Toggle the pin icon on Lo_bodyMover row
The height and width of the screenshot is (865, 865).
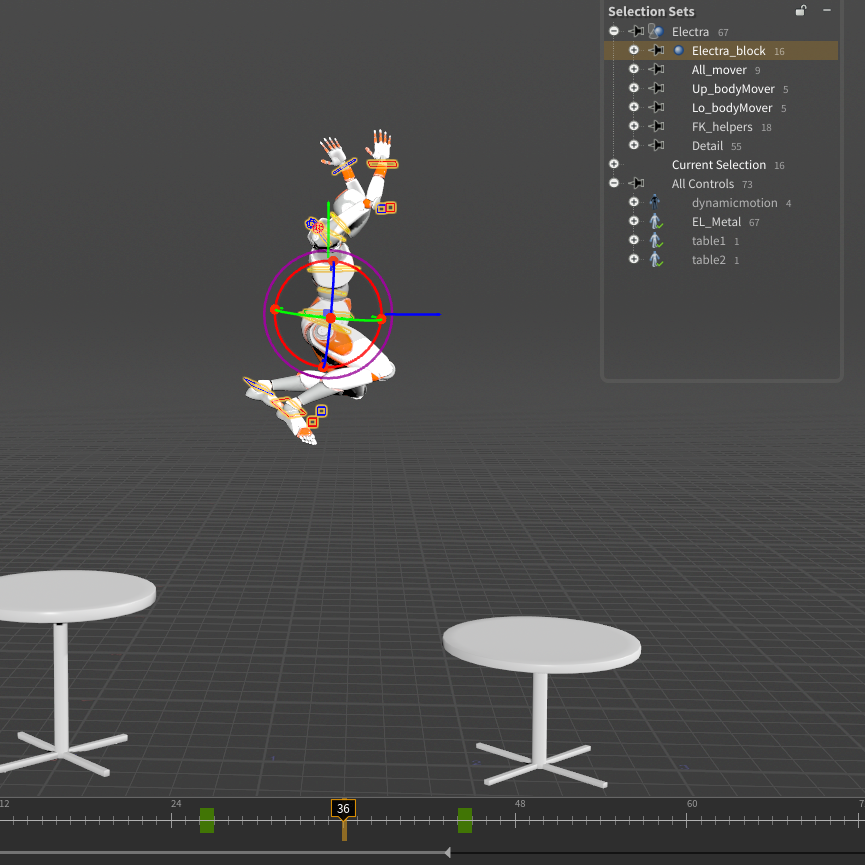click(656, 108)
